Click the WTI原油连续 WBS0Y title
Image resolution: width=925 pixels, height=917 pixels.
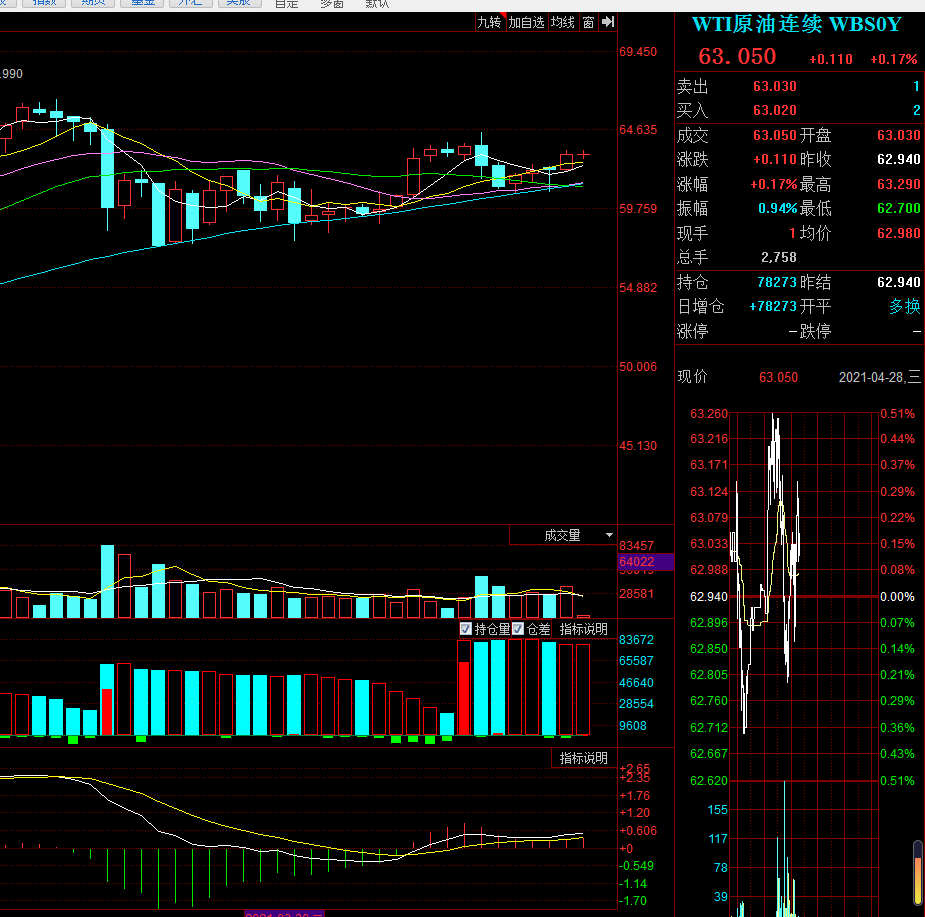[796, 24]
